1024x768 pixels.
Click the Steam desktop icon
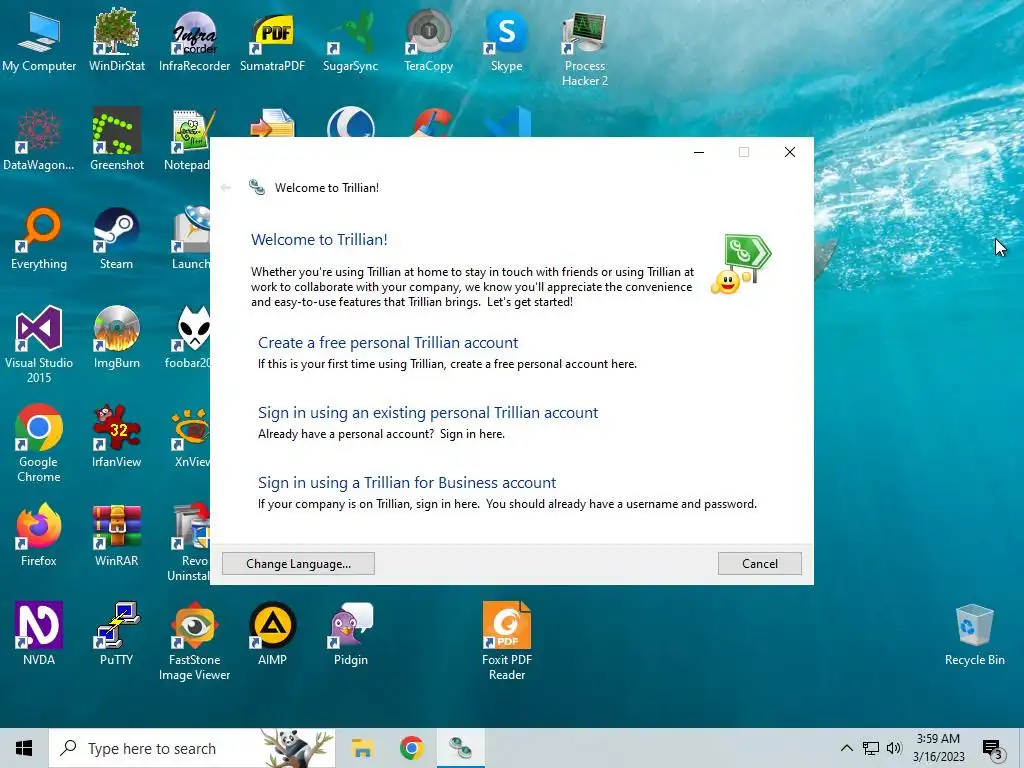[116, 240]
